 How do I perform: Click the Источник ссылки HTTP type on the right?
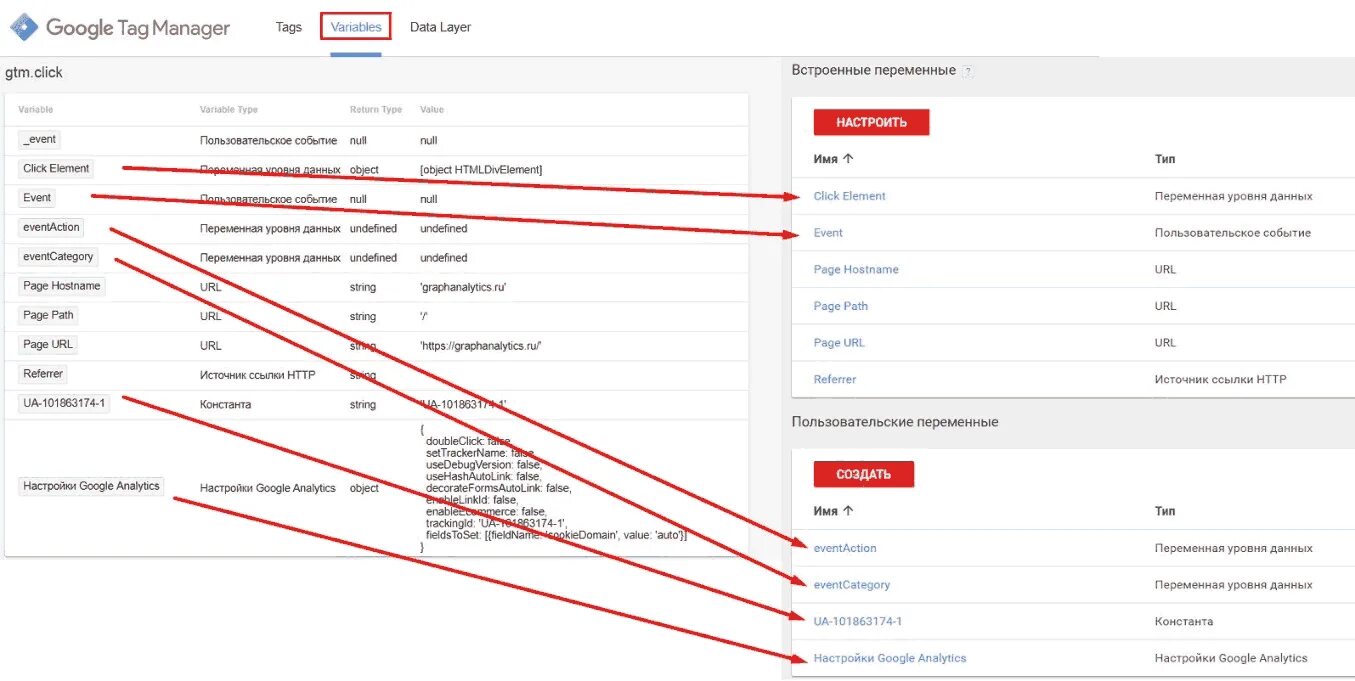pos(1221,379)
